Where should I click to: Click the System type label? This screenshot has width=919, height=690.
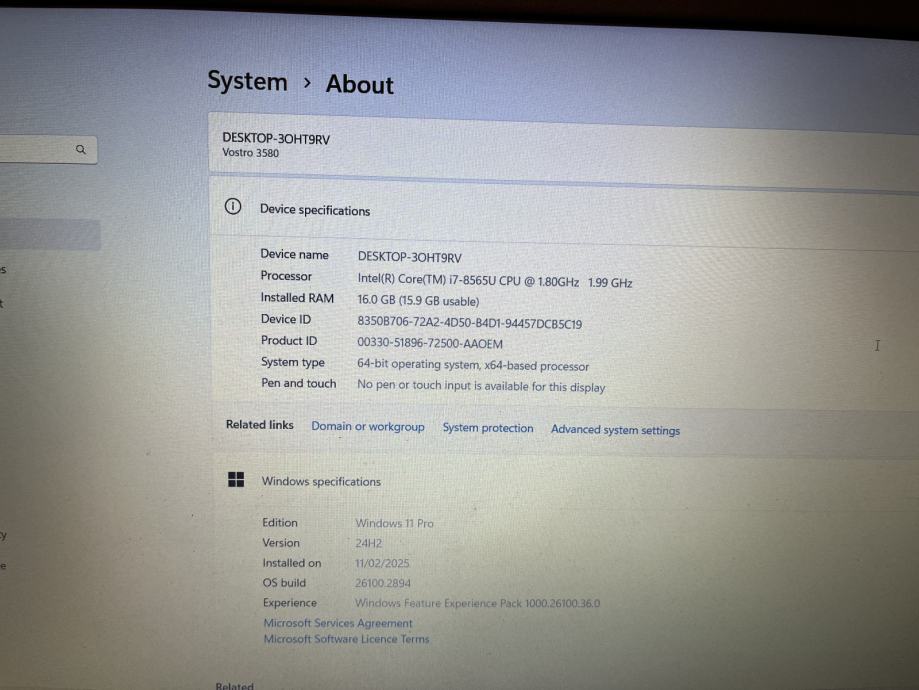(292, 362)
